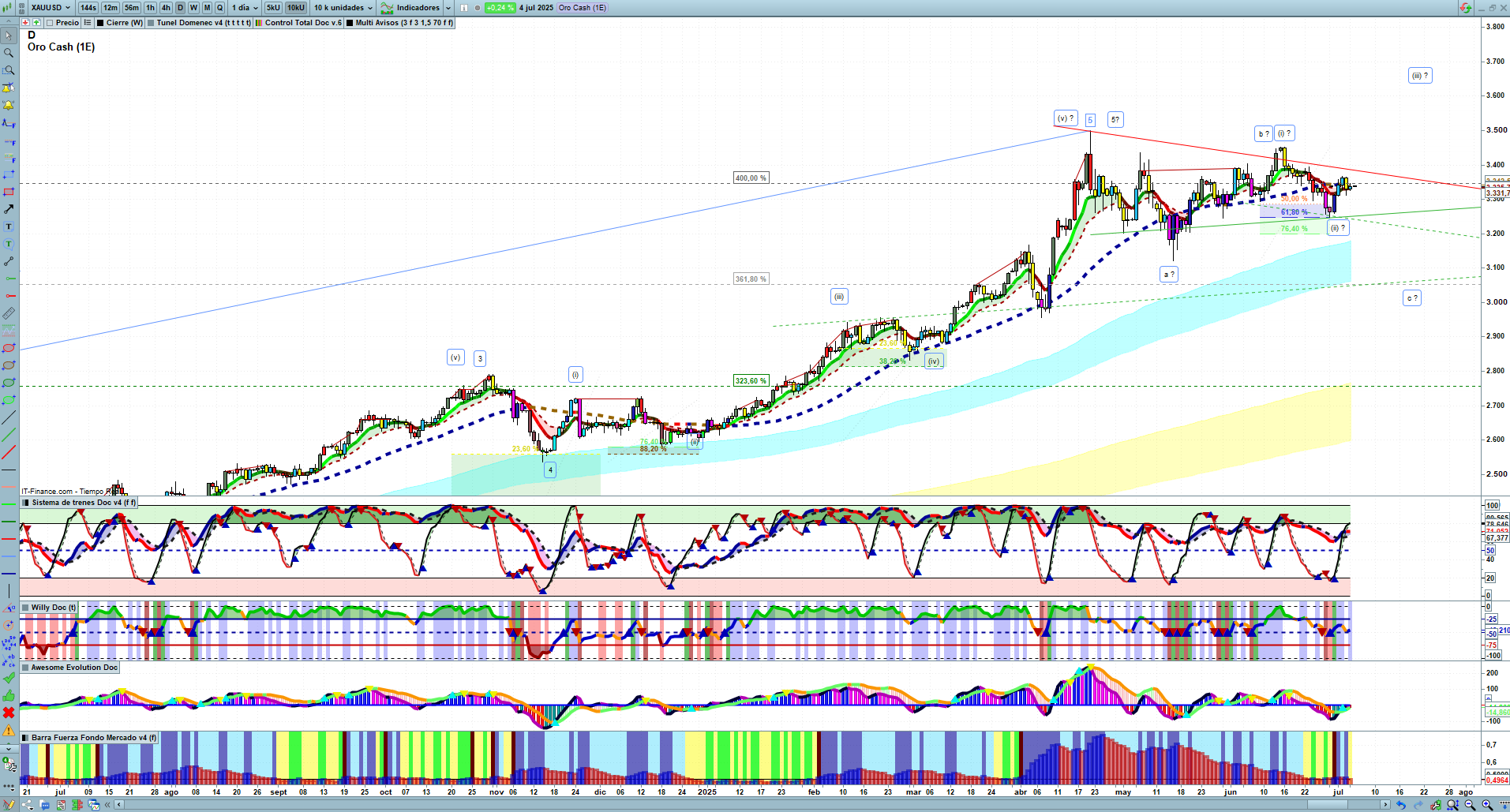Image resolution: width=1510 pixels, height=812 pixels.
Task: Open the '10 k unidades' dropdown
Action: (343, 8)
